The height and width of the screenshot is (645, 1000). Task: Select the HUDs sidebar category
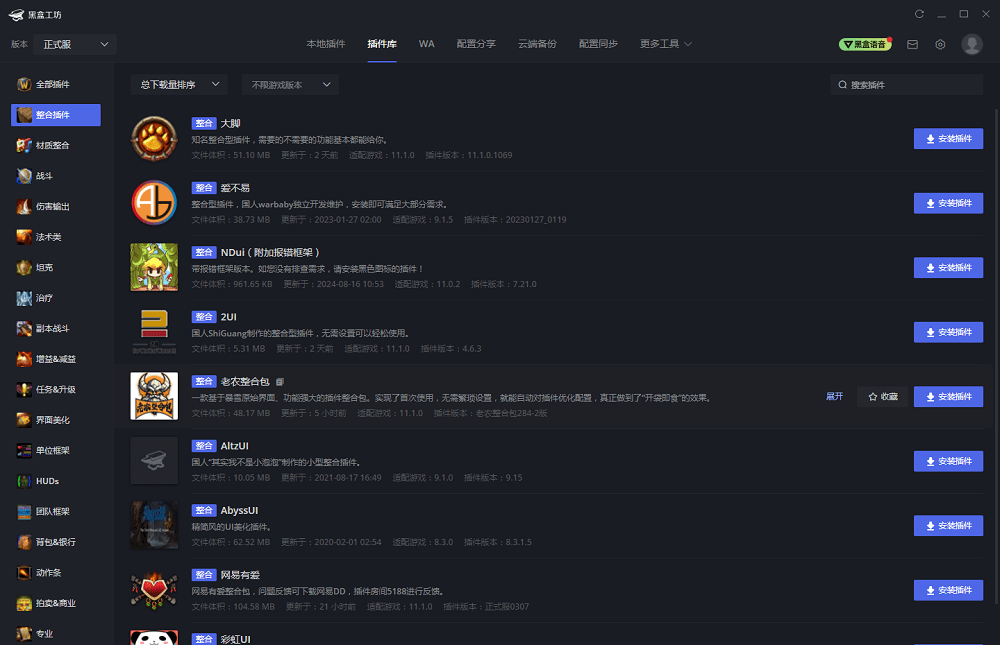pyautogui.click(x=45, y=481)
